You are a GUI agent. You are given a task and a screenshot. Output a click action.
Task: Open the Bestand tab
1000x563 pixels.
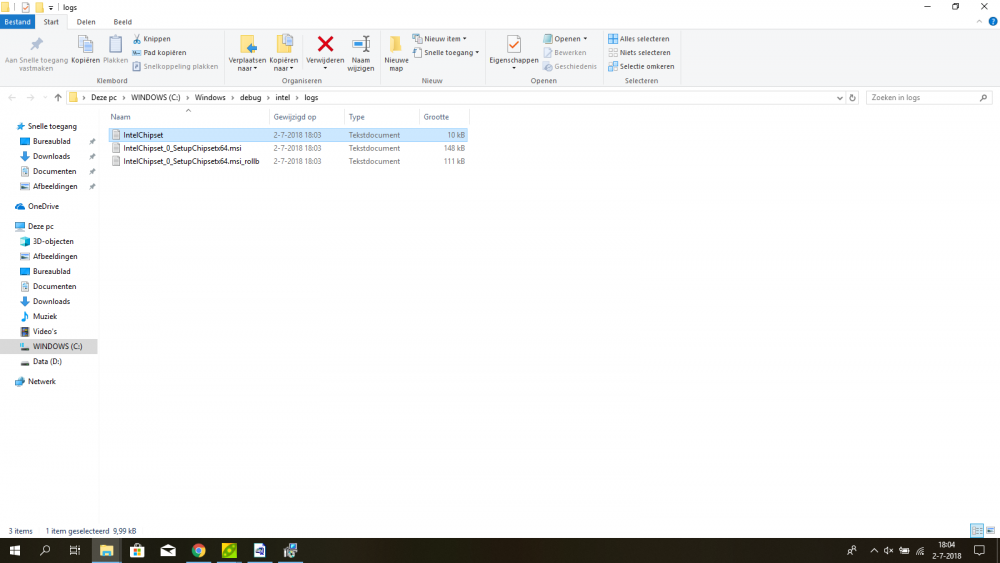point(17,22)
